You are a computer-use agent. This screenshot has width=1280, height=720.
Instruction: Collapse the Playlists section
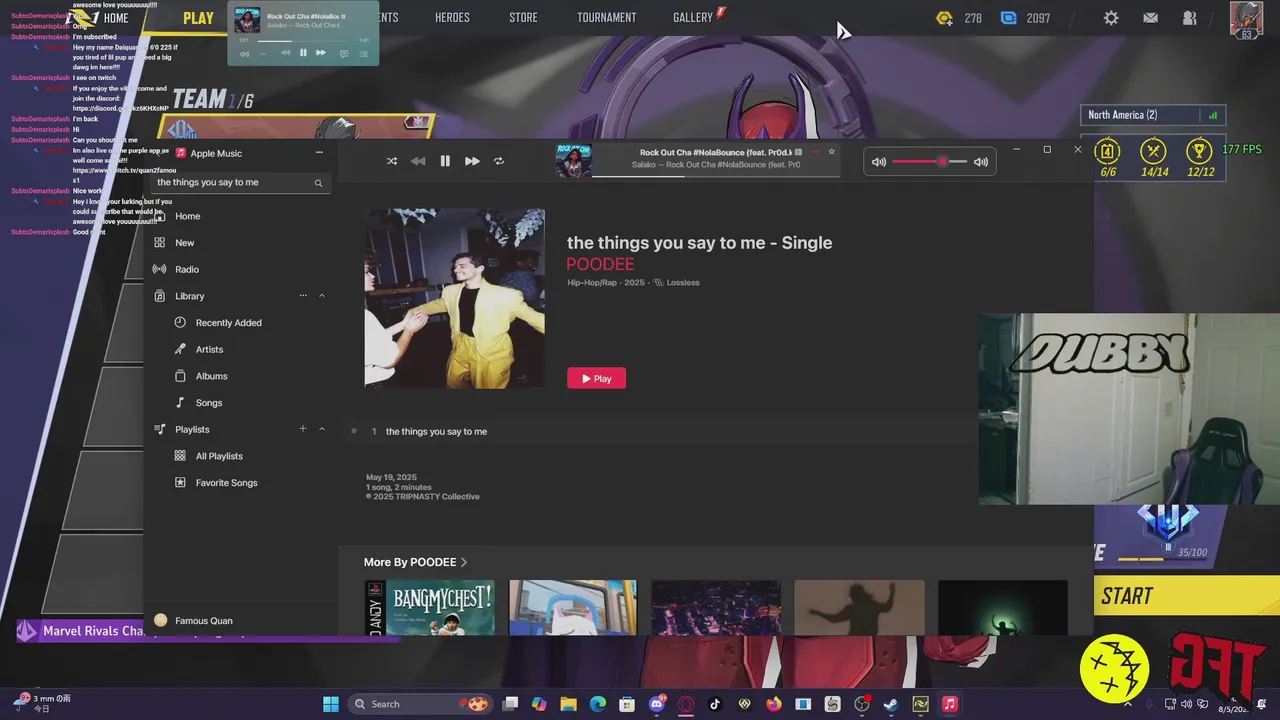point(322,429)
